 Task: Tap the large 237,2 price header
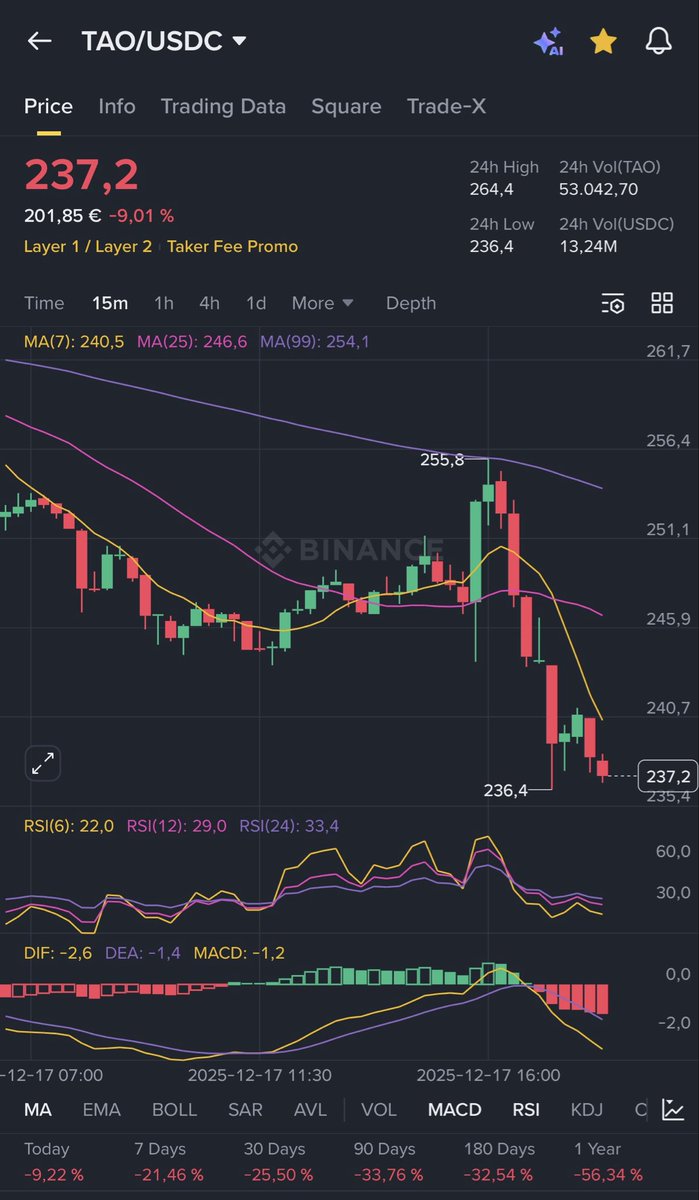tap(82, 176)
